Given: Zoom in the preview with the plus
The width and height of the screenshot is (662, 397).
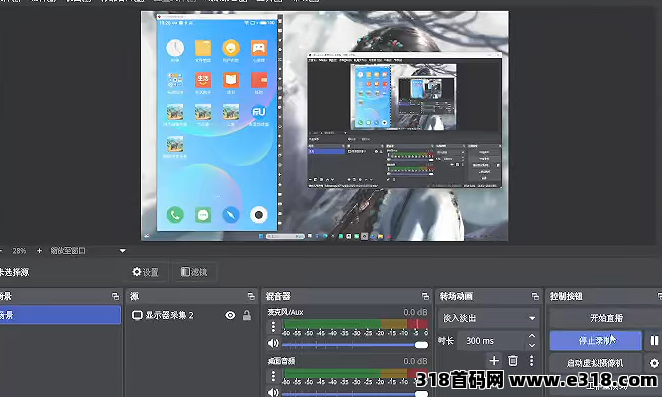Looking at the screenshot, I should coord(39,251).
